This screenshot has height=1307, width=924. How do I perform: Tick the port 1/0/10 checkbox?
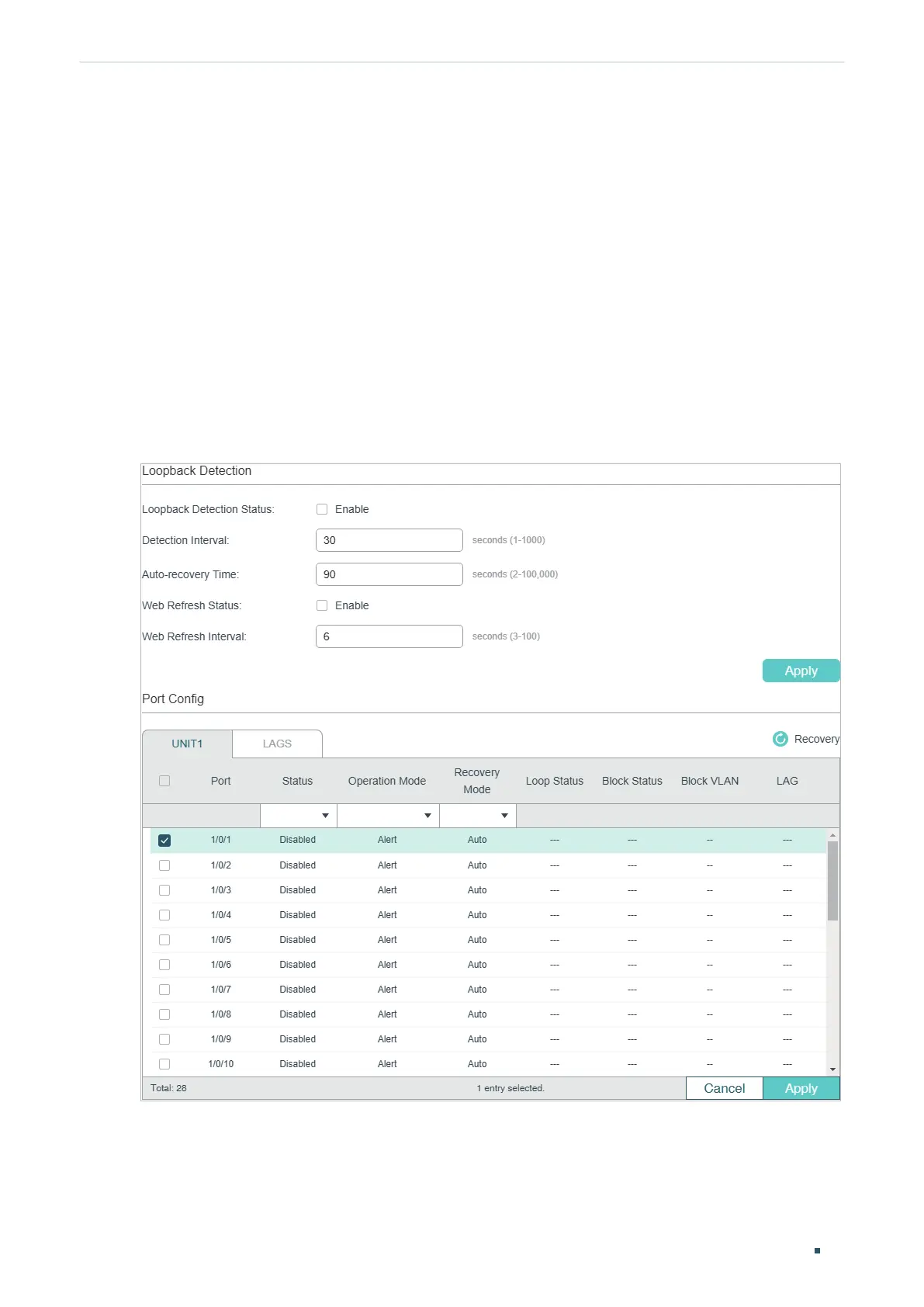[x=164, y=1064]
